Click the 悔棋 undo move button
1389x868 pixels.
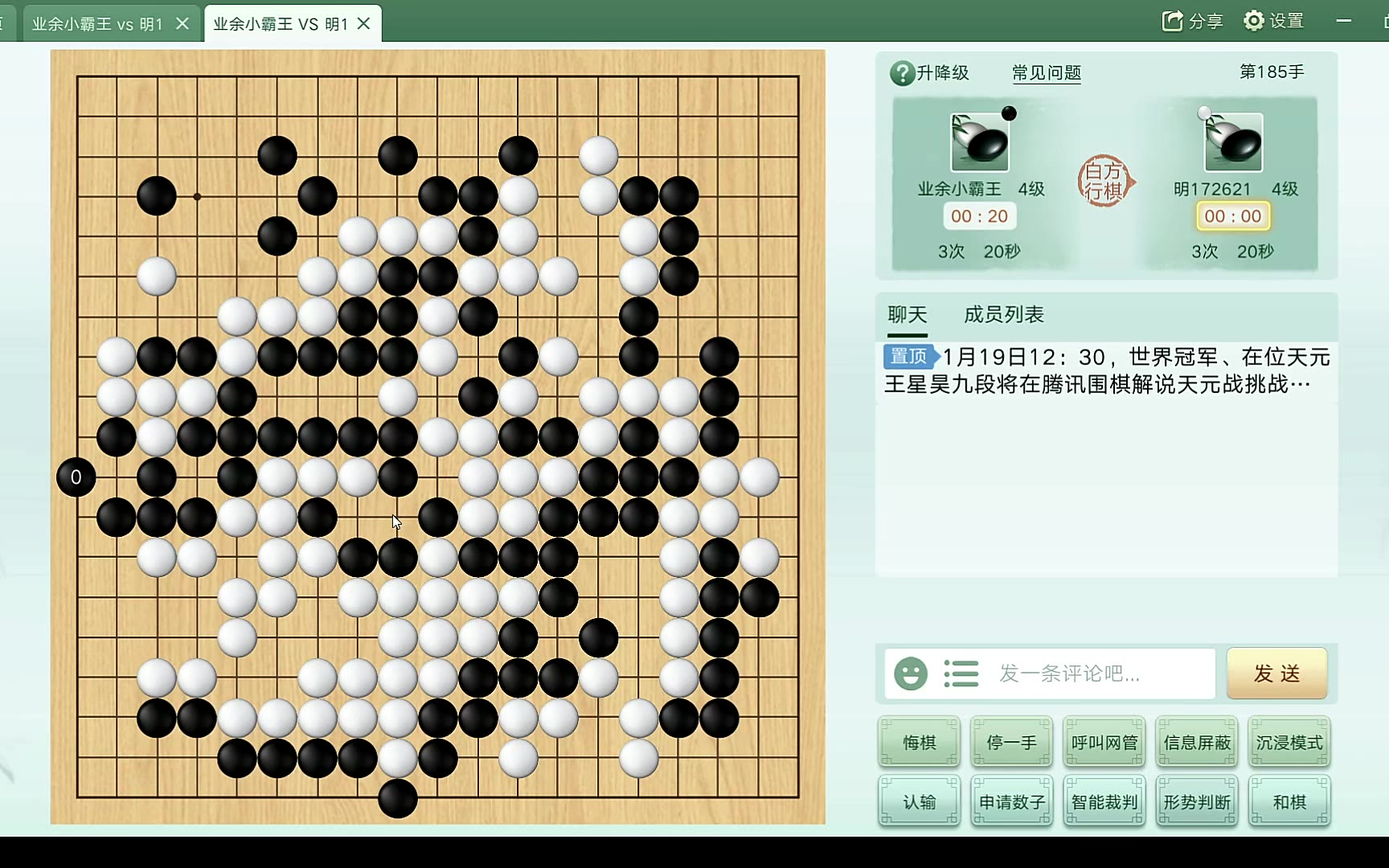click(x=920, y=743)
